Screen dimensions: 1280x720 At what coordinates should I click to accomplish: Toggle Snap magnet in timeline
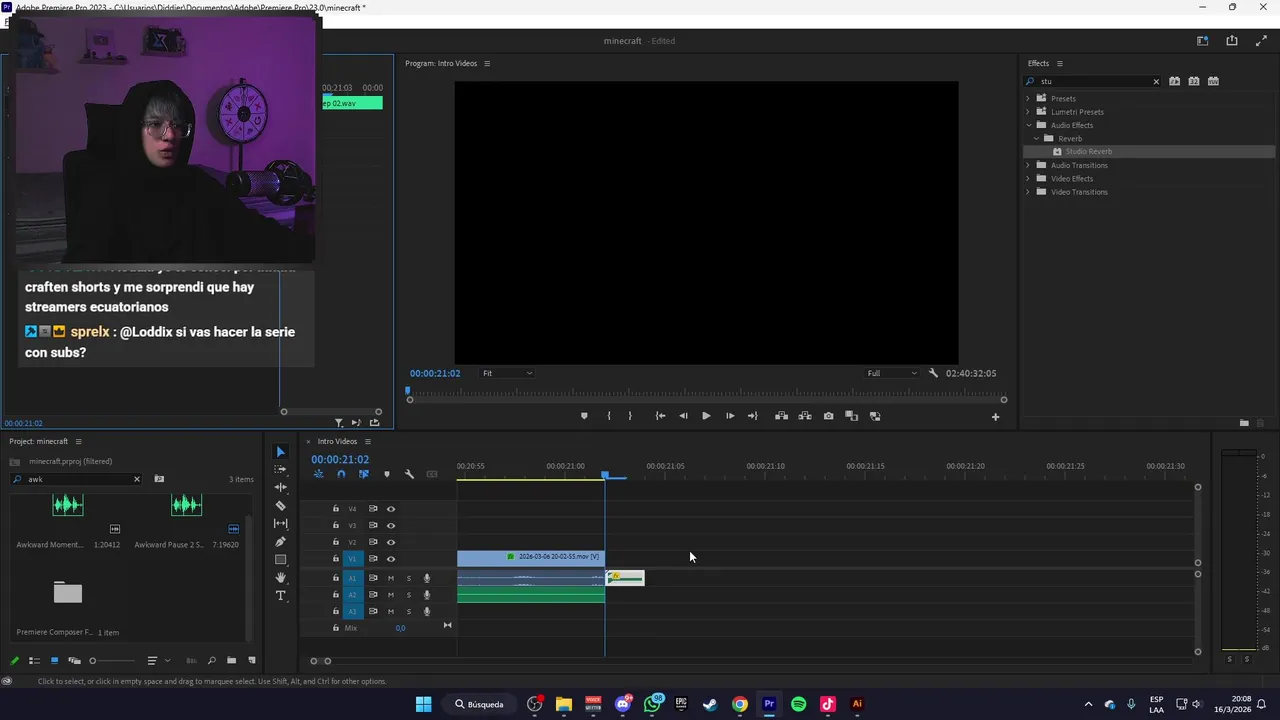coord(341,474)
